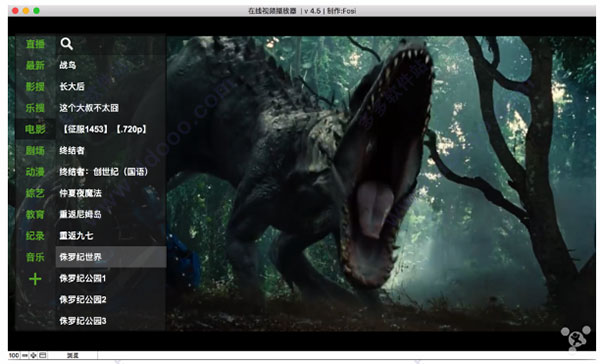The image size is (600, 364).
Task: Open the 剧场 category
Action: coord(35,151)
